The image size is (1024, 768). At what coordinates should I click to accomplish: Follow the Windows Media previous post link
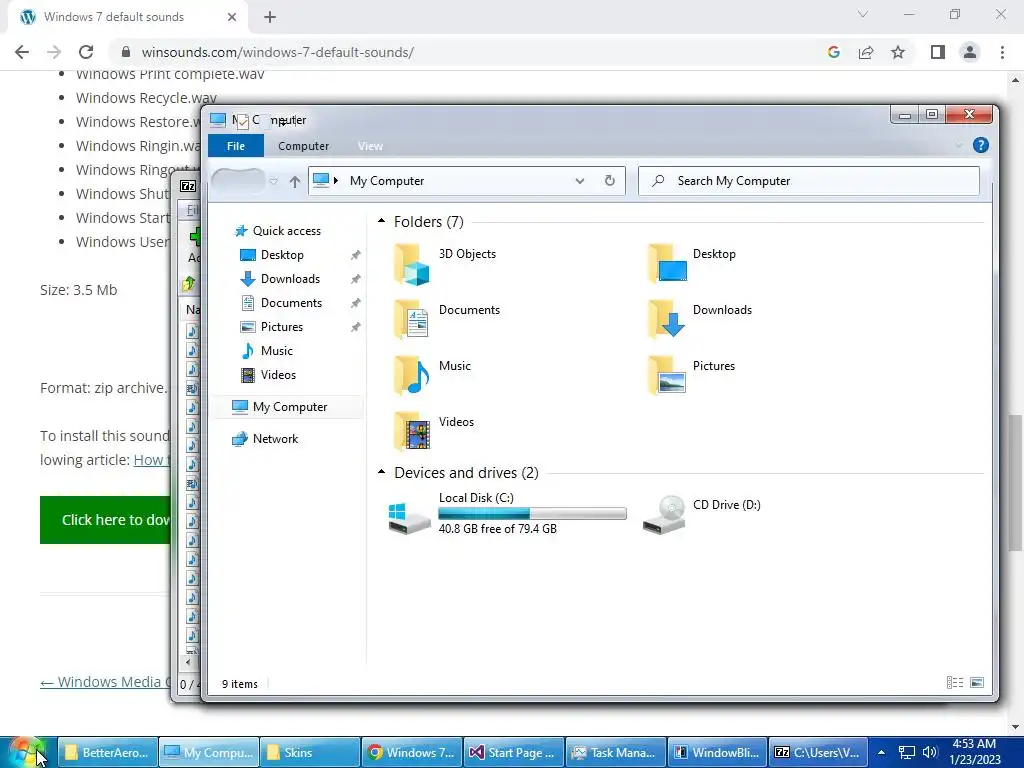[x=105, y=682]
